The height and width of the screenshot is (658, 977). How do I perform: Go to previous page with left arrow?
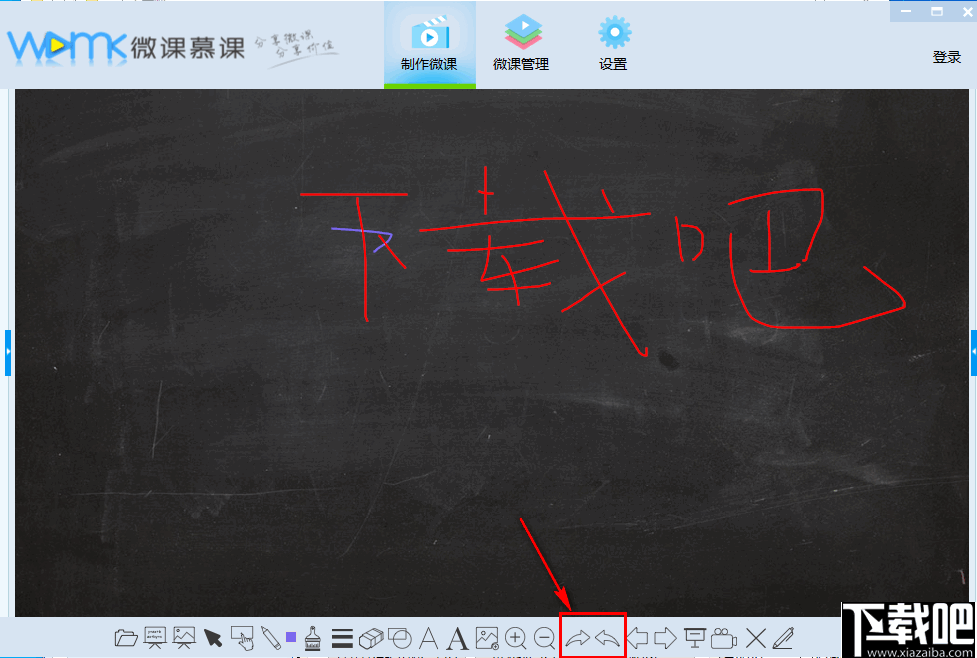pos(637,638)
